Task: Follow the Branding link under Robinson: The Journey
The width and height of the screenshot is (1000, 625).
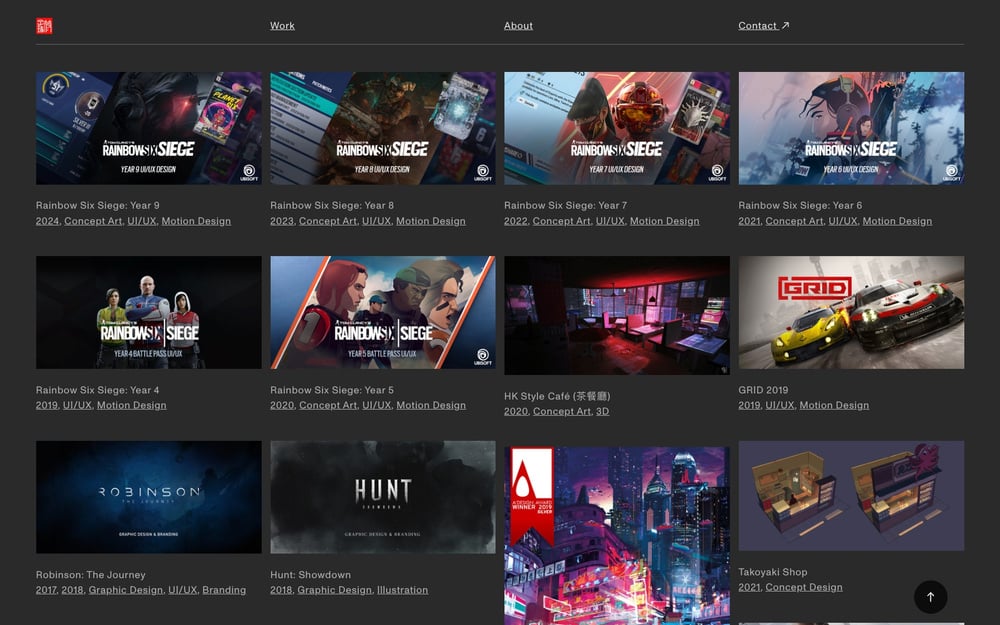Action: coord(224,590)
